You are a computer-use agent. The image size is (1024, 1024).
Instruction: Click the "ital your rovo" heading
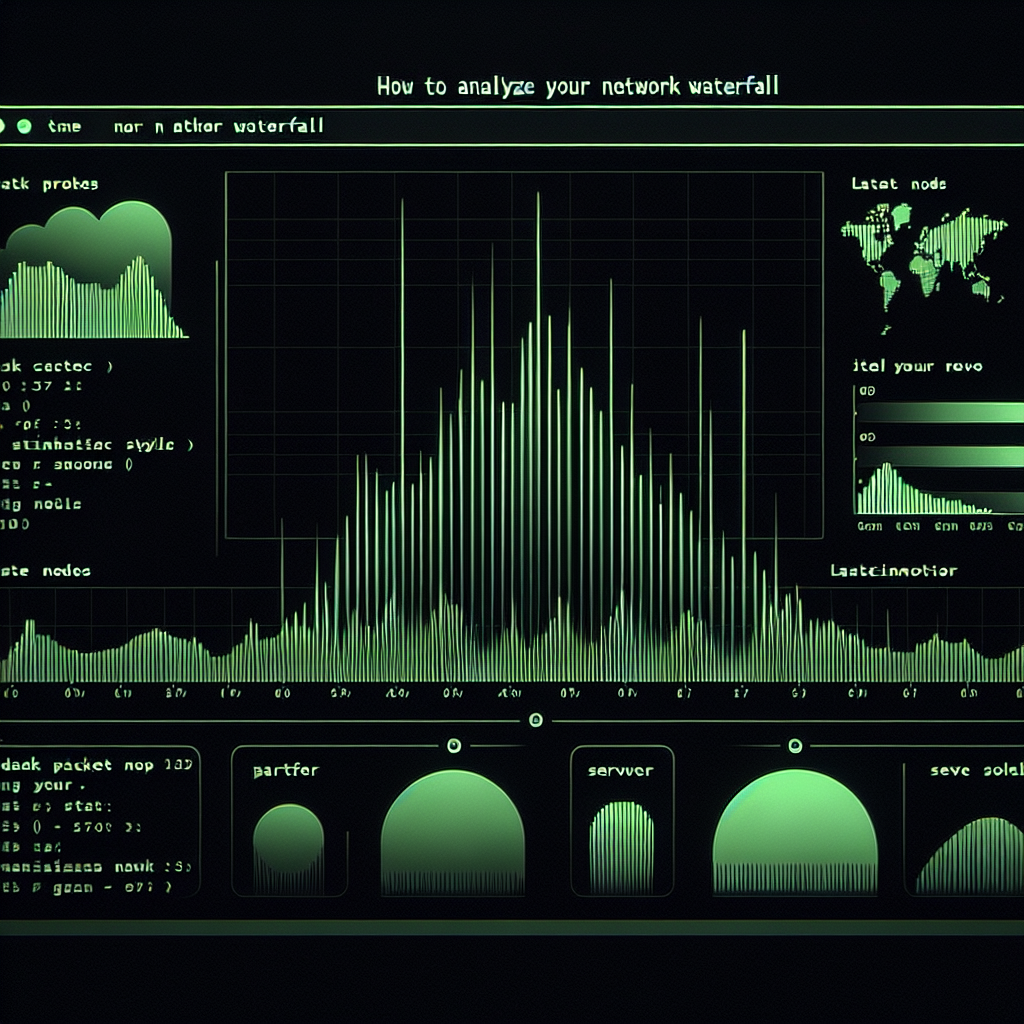coord(917,366)
